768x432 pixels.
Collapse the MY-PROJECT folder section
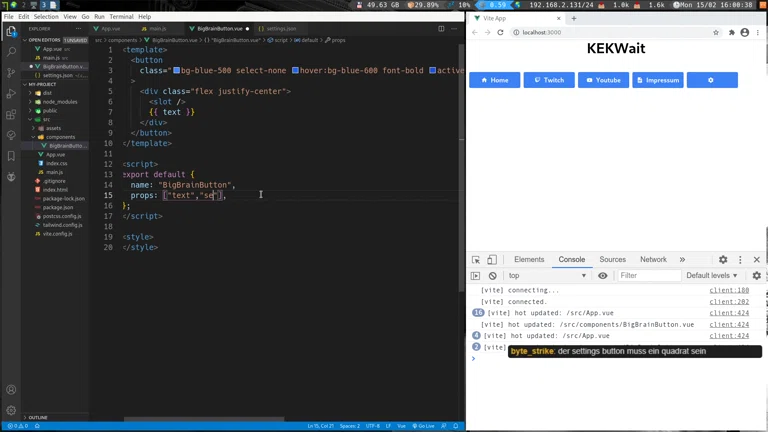pyautogui.click(x=42, y=84)
